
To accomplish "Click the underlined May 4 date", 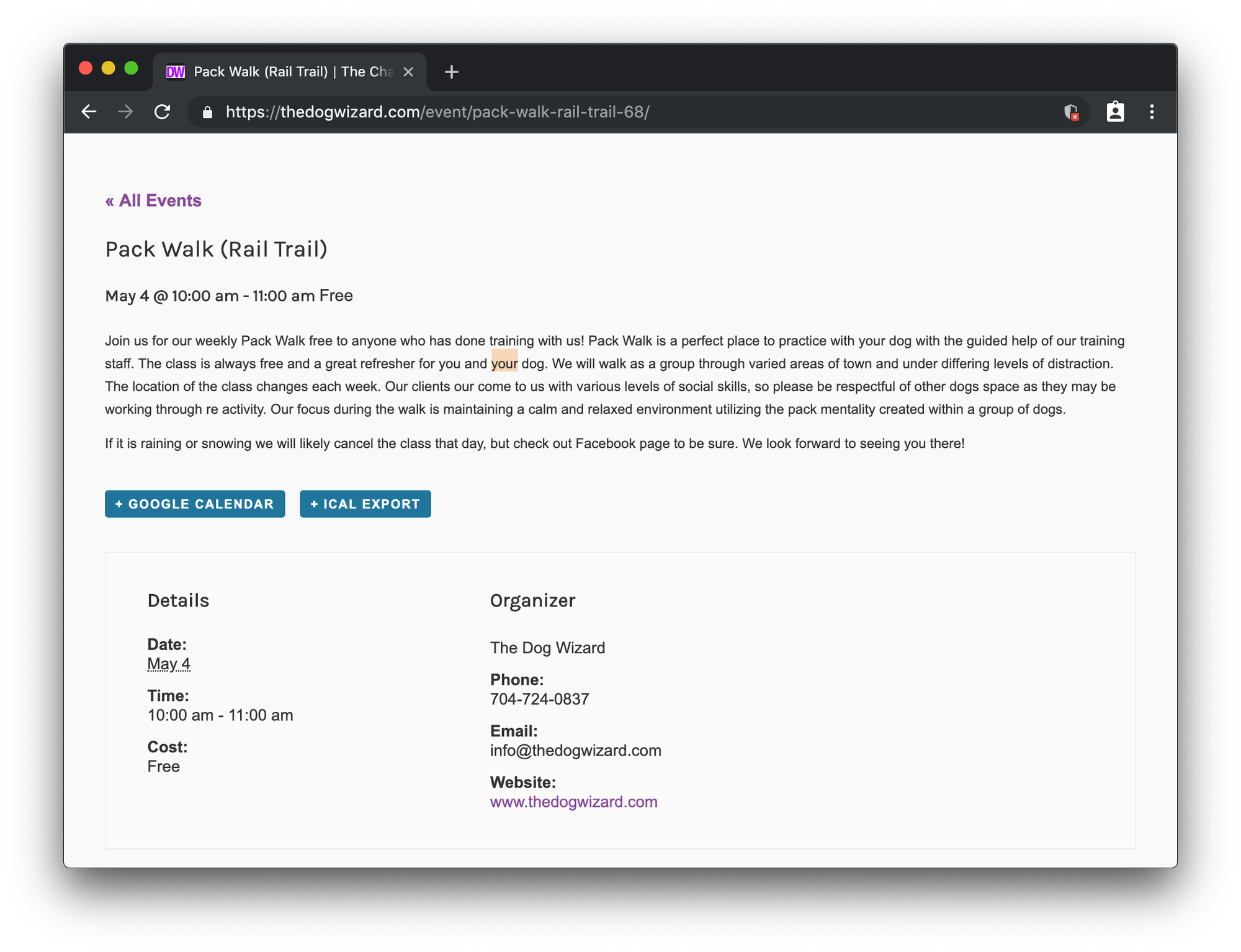I will (169, 664).
